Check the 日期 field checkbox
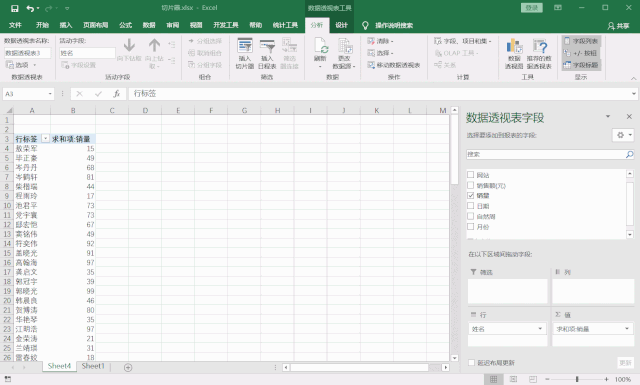The height and width of the screenshot is (385, 640). click(471, 206)
